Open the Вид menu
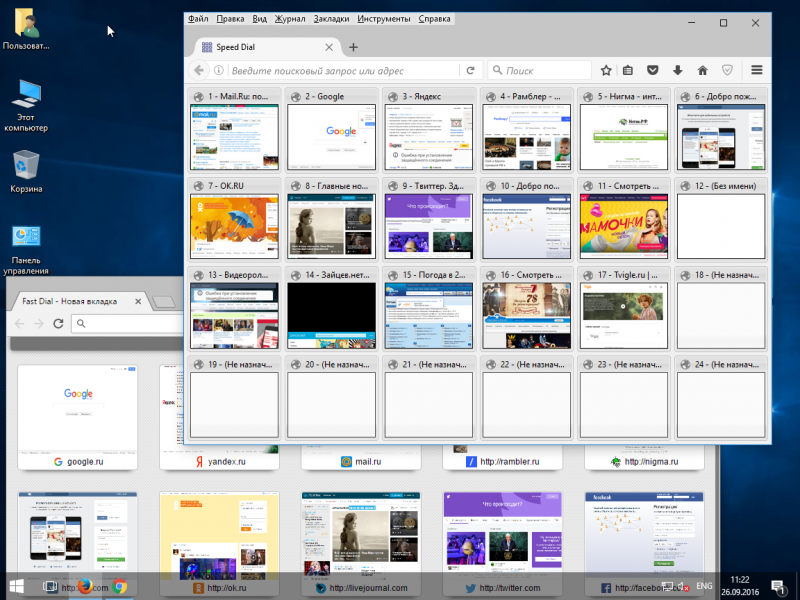 (x=260, y=19)
